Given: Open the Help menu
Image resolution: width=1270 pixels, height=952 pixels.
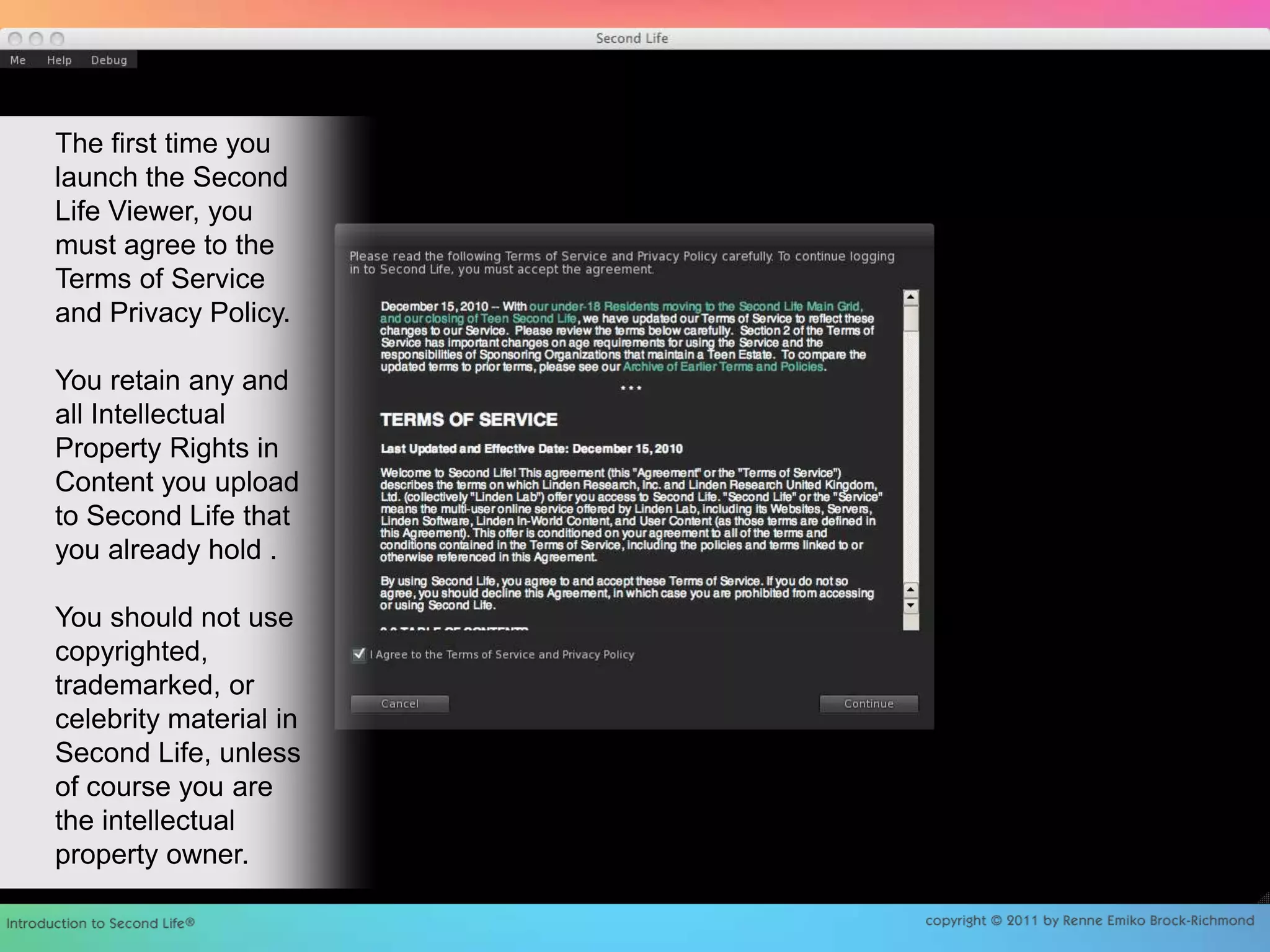Looking at the screenshot, I should pos(59,60).
